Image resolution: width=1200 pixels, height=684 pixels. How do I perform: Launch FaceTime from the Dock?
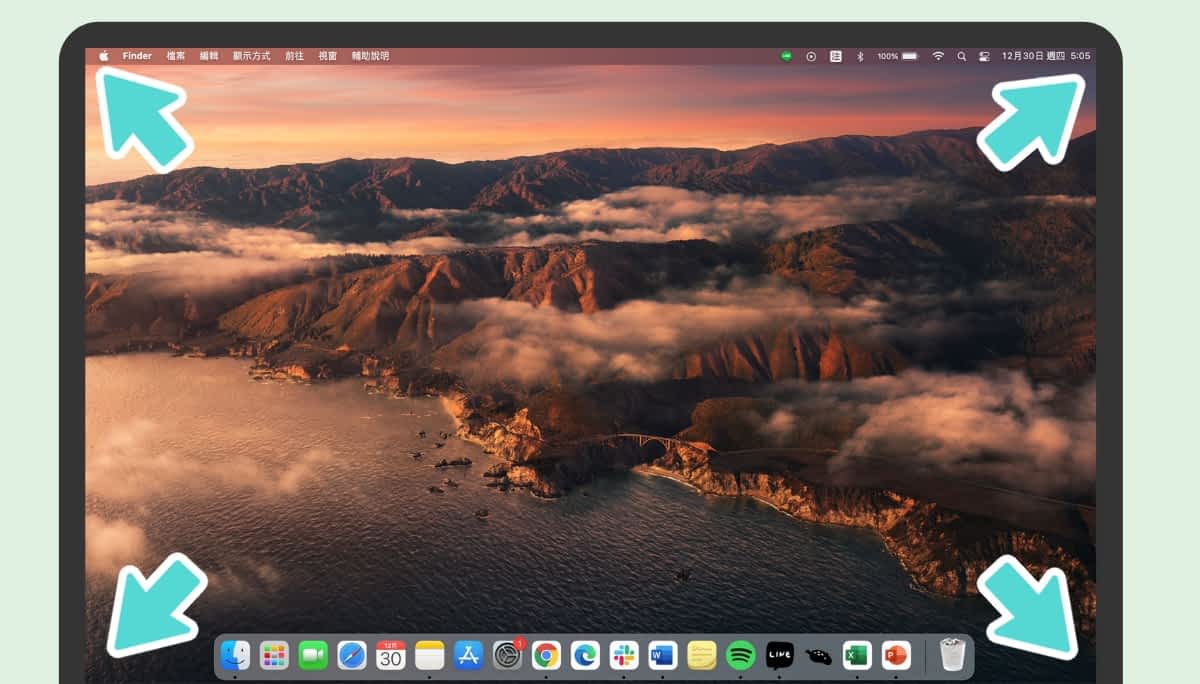[x=313, y=655]
